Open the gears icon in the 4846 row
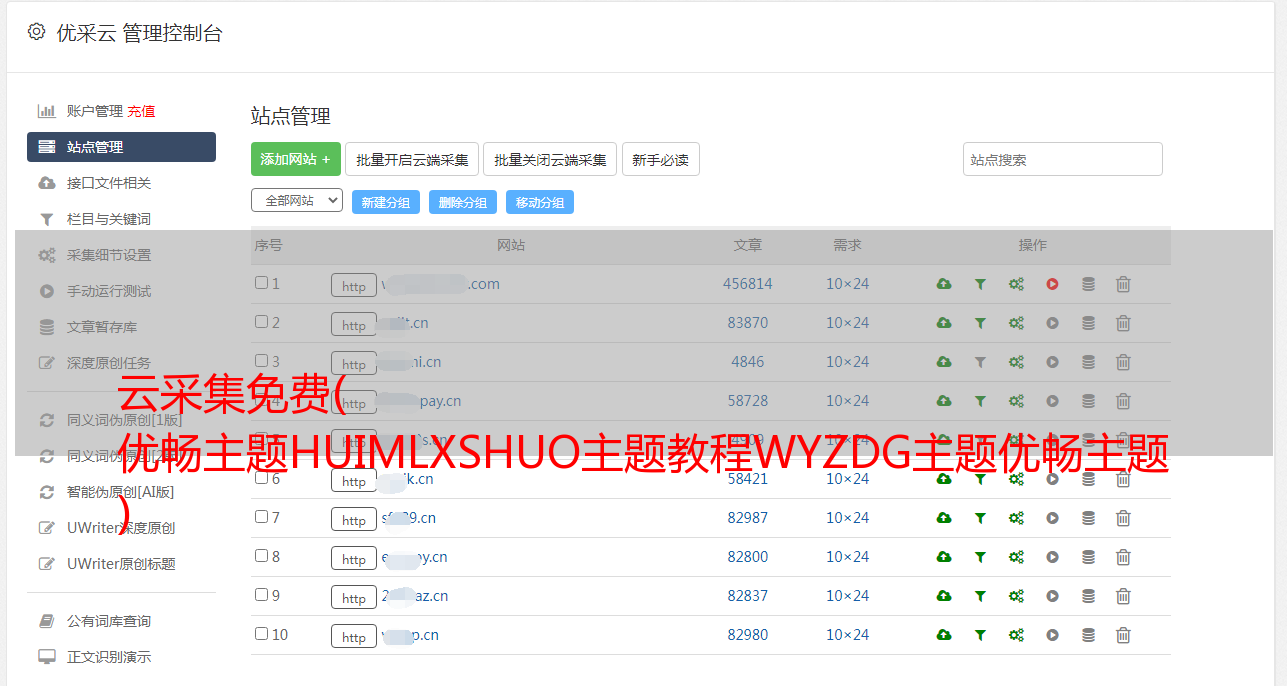1287x686 pixels. [1016, 362]
